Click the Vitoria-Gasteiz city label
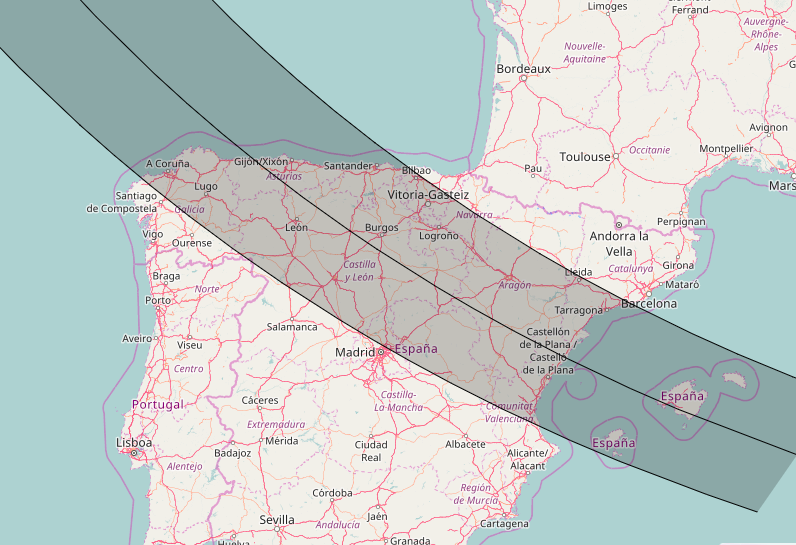This screenshot has height=545, width=796. click(x=428, y=194)
